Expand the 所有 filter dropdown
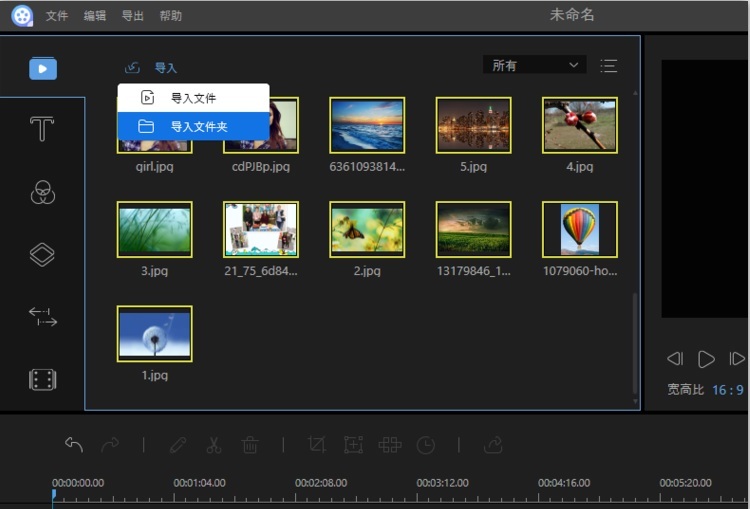 click(535, 65)
